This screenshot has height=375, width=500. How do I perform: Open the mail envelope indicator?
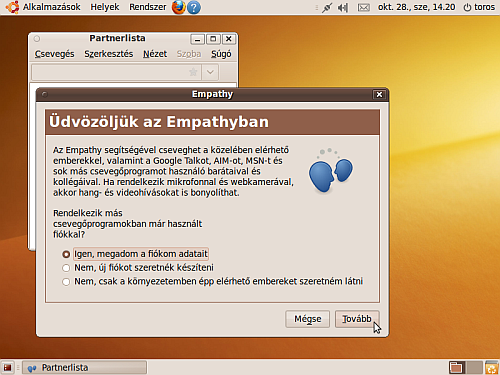point(364,7)
